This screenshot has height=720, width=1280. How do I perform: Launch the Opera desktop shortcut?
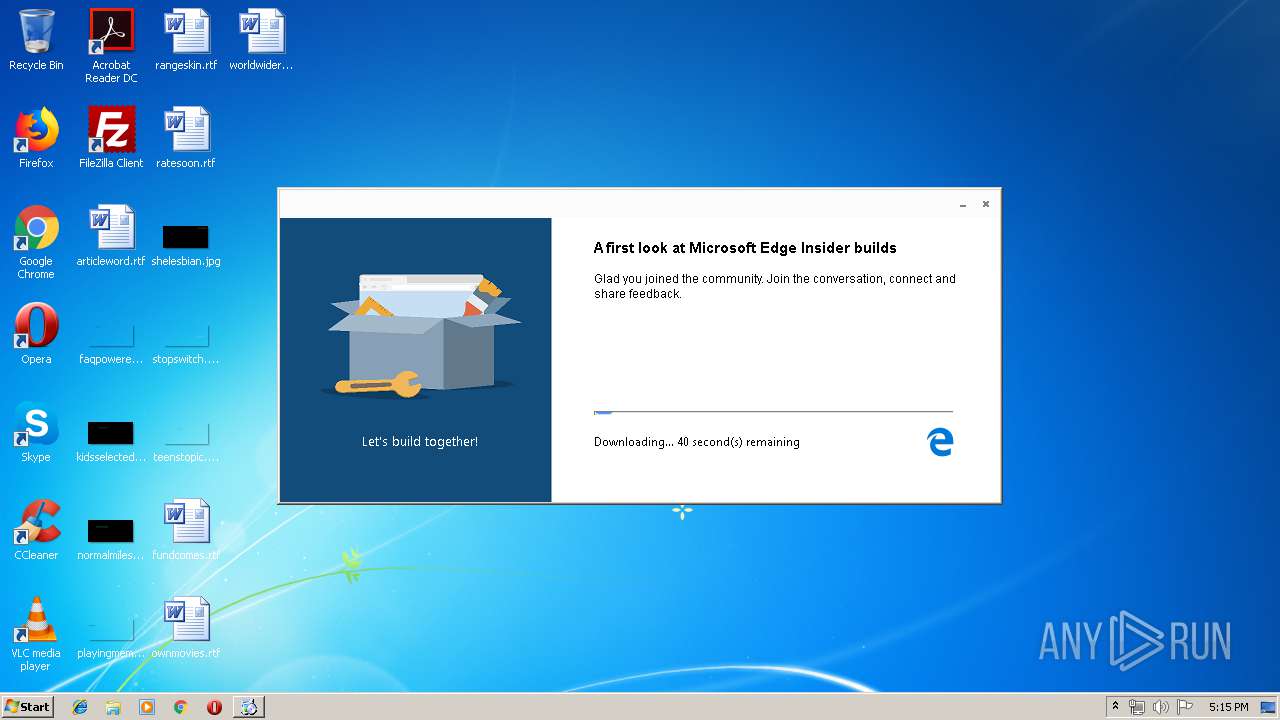[x=36, y=334]
